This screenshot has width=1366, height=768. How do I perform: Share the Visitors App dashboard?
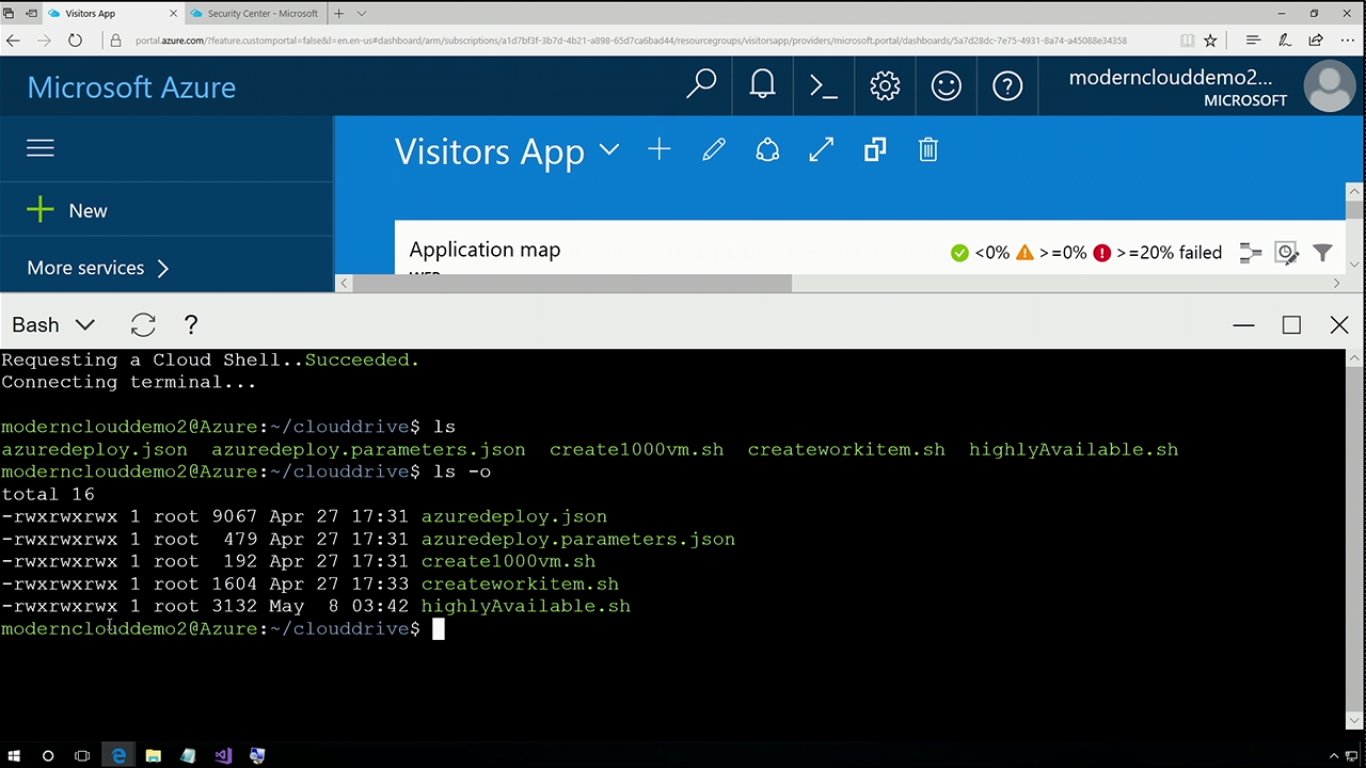(767, 150)
